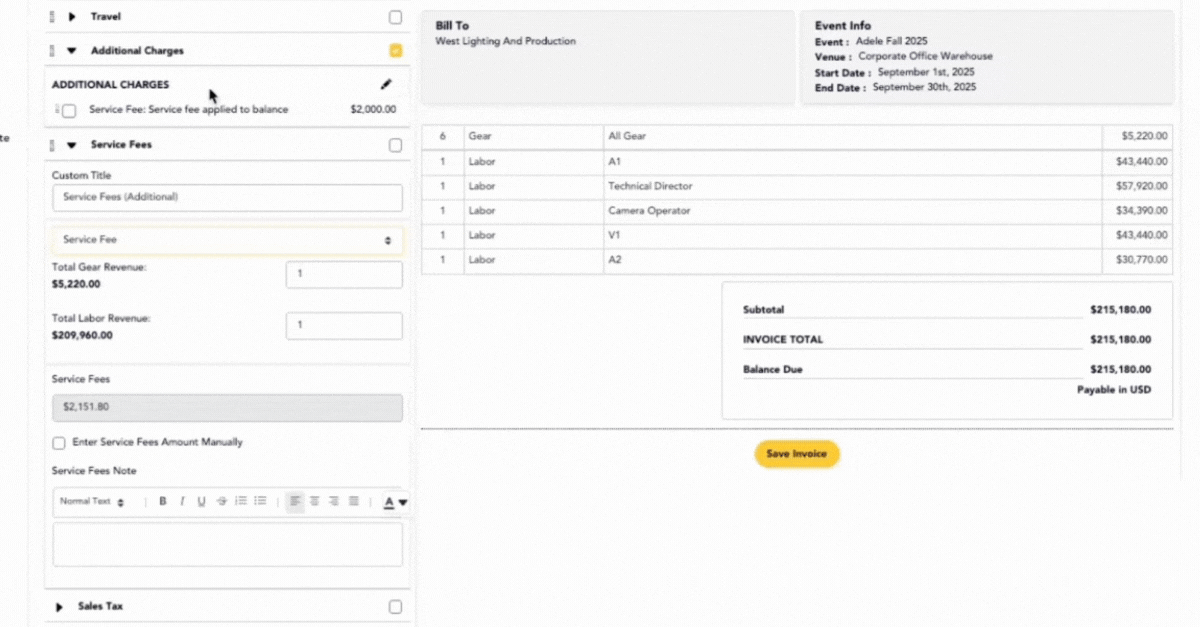Click the Custom Title input field
Viewport: 1200px width, 627px height.
[x=227, y=198]
